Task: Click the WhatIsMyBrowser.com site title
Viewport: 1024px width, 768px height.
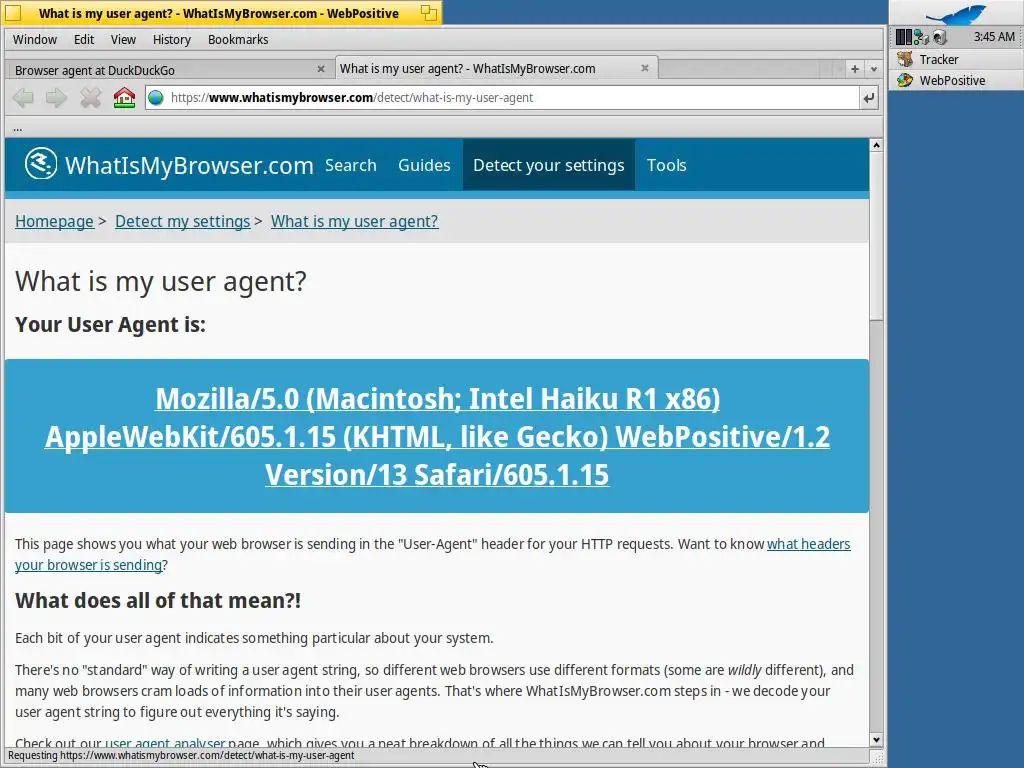Action: tap(189, 165)
